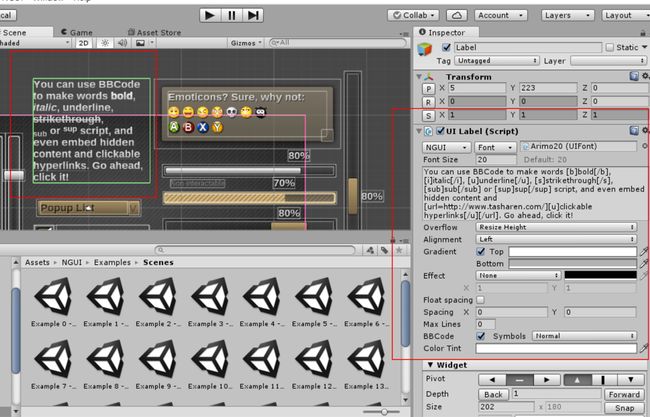Toggle the Label active checkbox
Screen dimensions: 650x417
(x=446, y=47)
